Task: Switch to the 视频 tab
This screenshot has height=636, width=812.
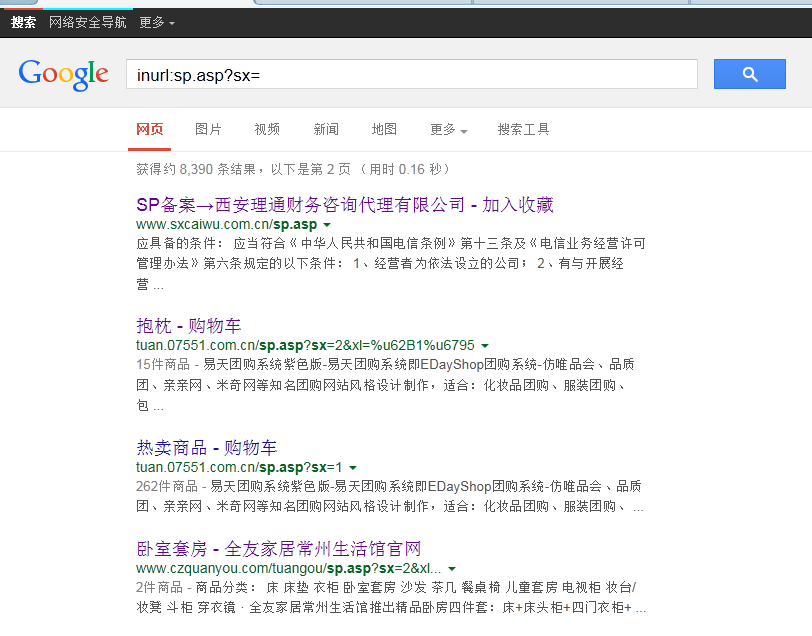Action: [x=267, y=129]
